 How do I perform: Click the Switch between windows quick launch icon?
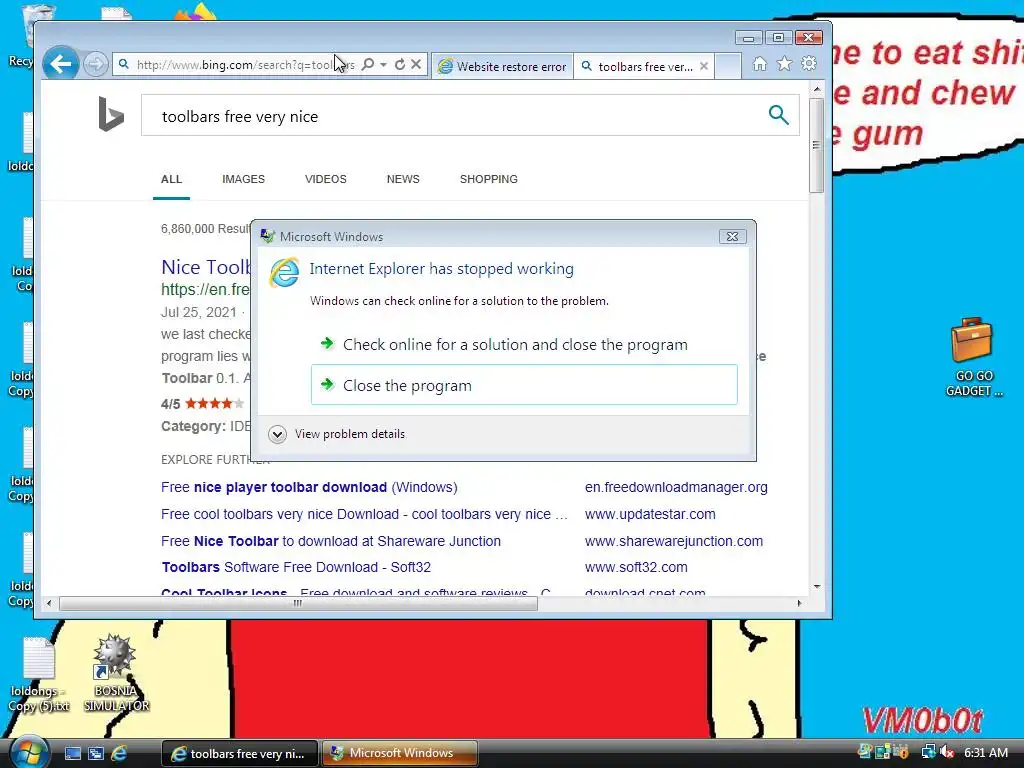96,753
